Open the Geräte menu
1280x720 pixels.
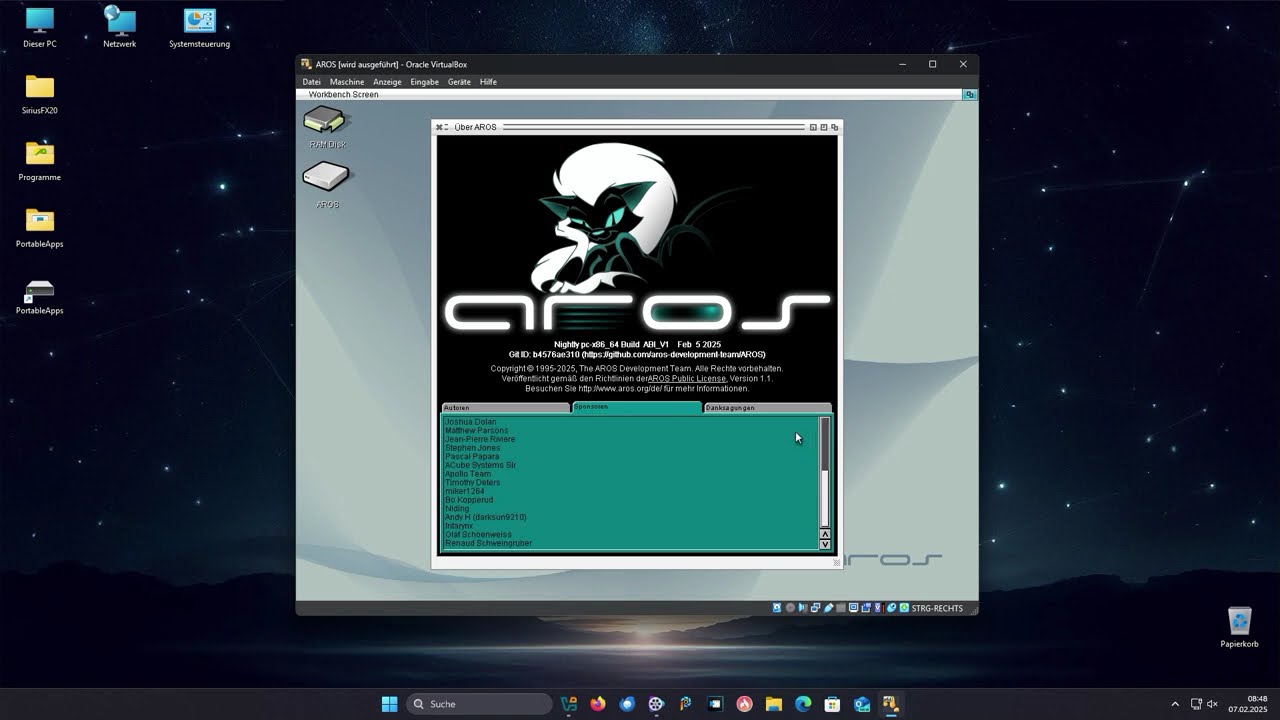click(459, 82)
